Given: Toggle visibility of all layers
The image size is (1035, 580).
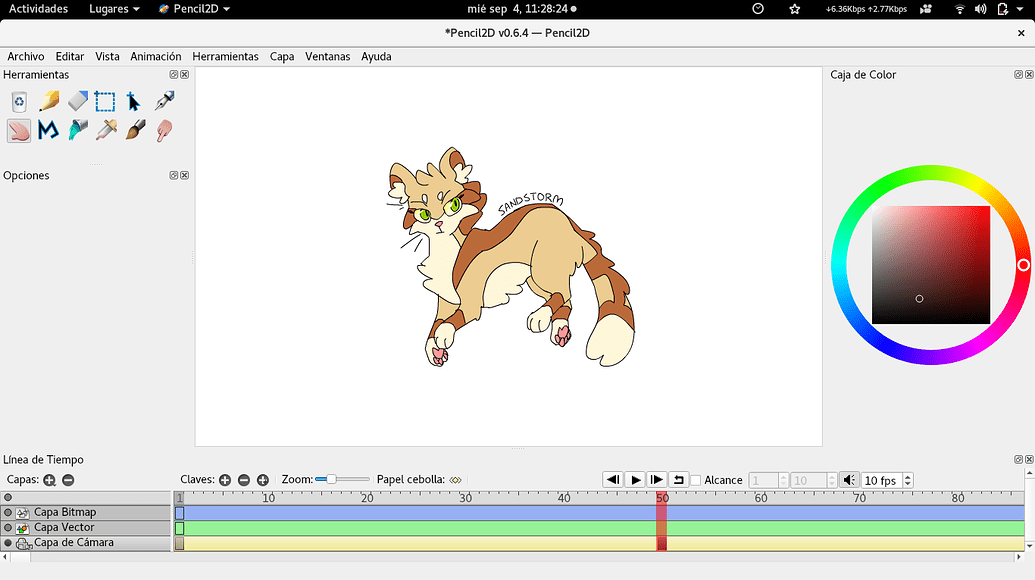Looking at the screenshot, I should [x=8, y=498].
